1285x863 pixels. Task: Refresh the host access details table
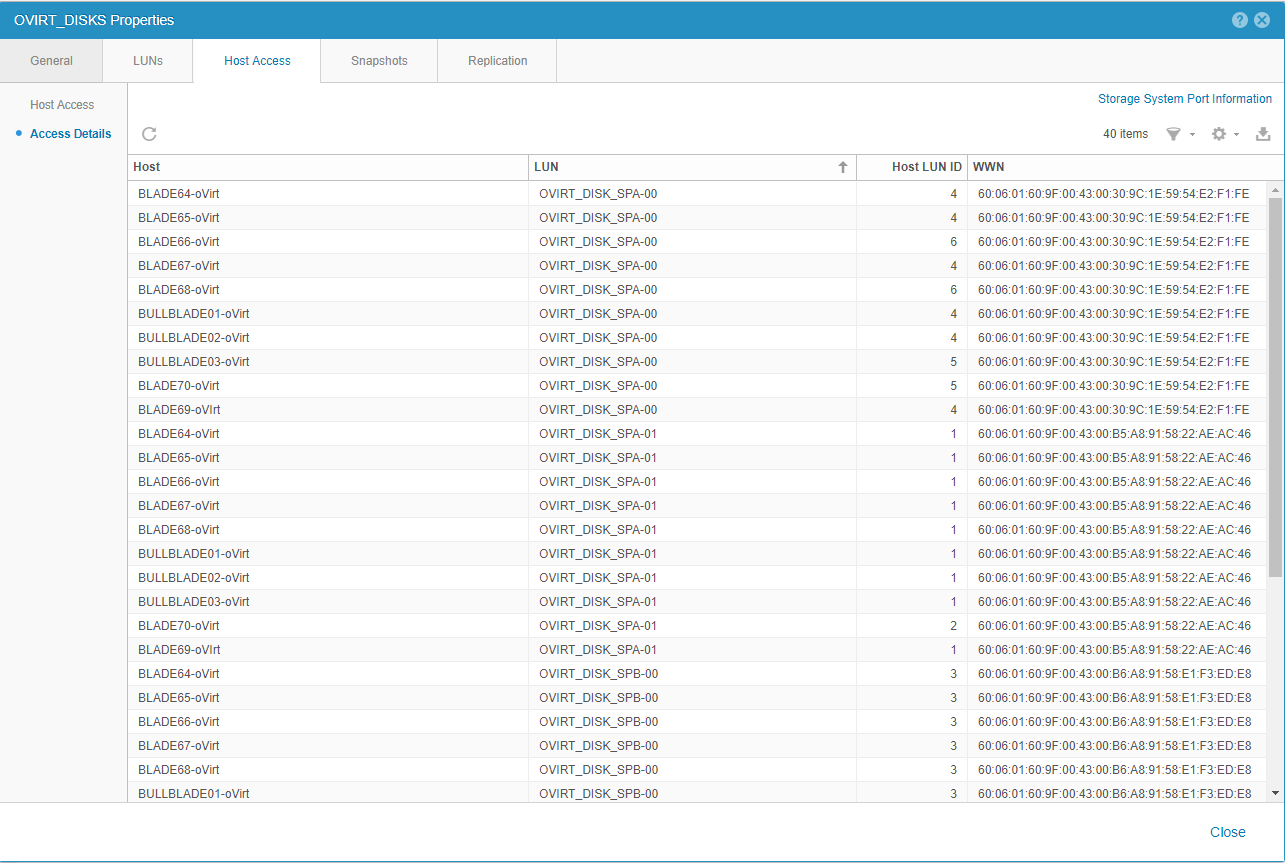coord(149,134)
